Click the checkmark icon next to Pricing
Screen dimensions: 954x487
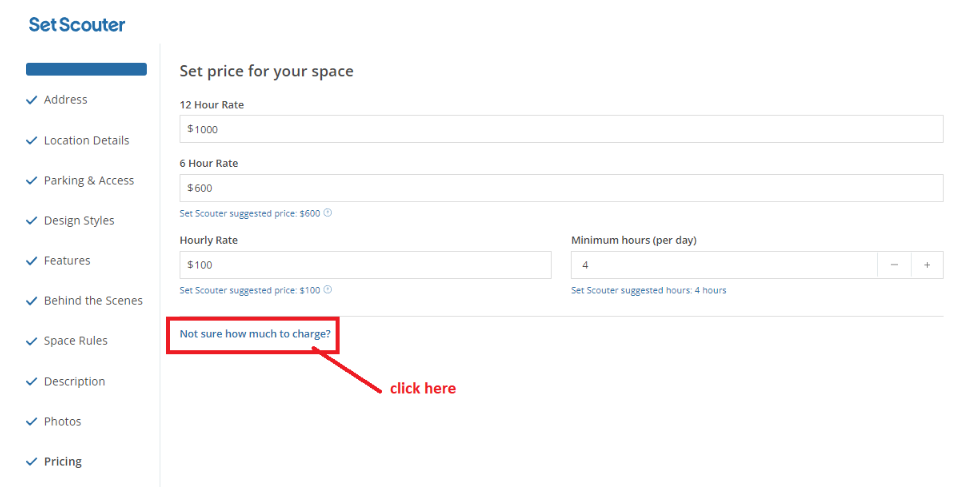pyautogui.click(x=32, y=462)
